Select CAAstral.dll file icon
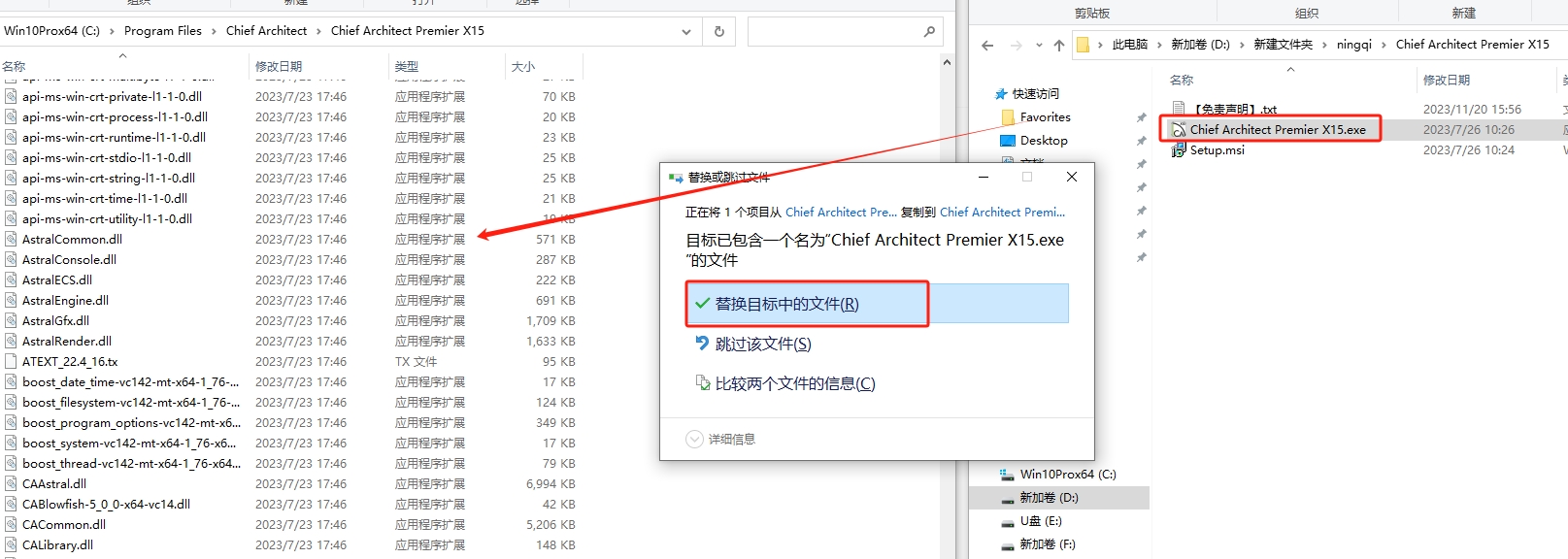 pyautogui.click(x=11, y=484)
